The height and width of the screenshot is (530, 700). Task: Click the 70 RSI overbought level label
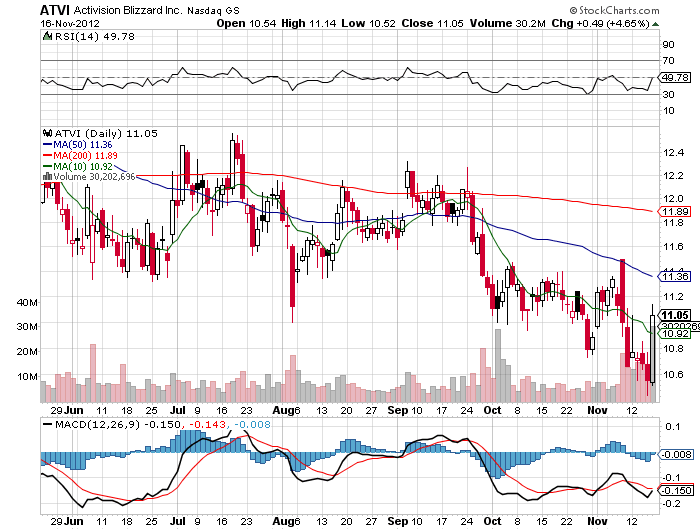(668, 60)
